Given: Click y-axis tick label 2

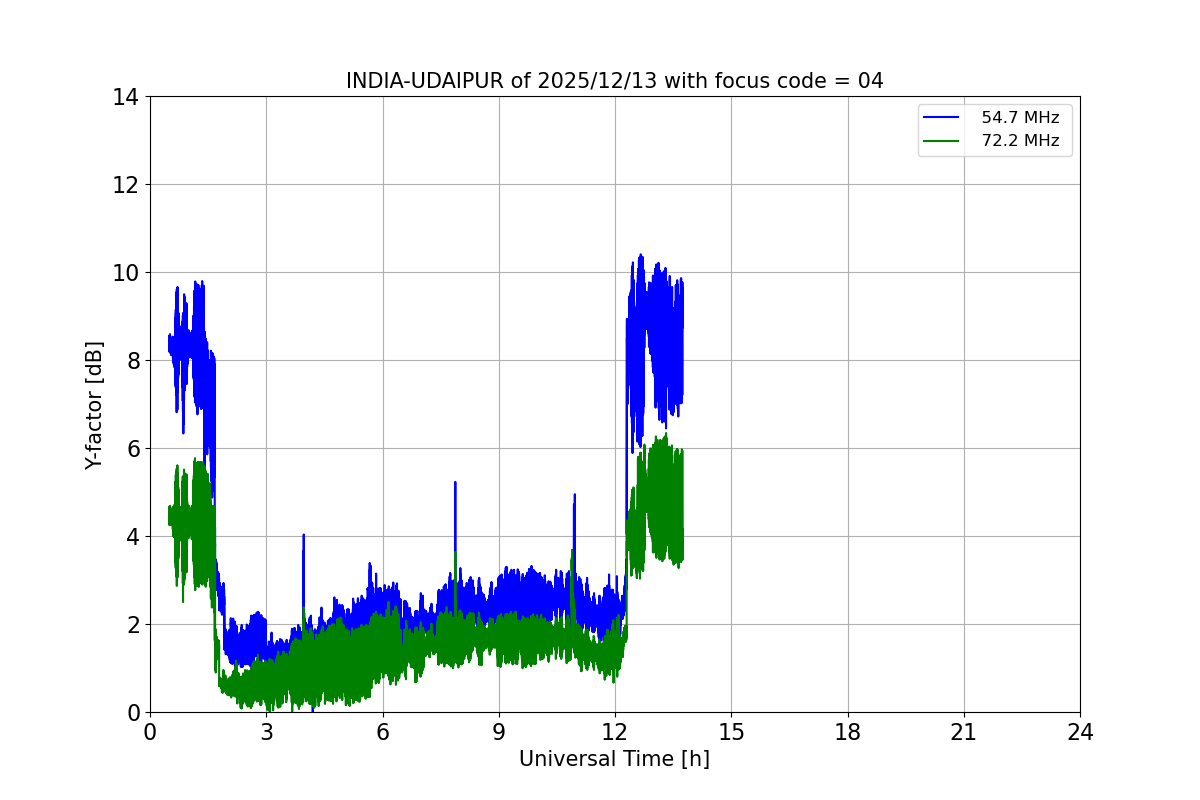Looking at the screenshot, I should (131, 625).
